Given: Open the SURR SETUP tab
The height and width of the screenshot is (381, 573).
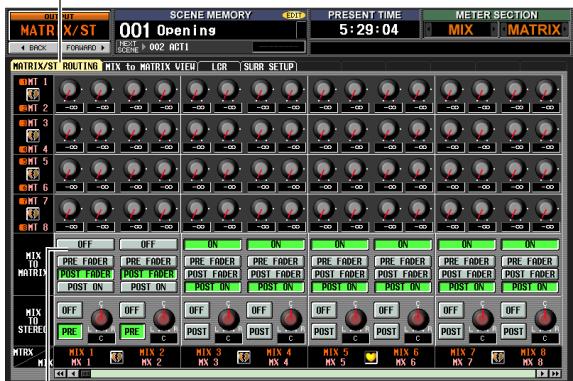Looking at the screenshot, I should pos(269,66).
